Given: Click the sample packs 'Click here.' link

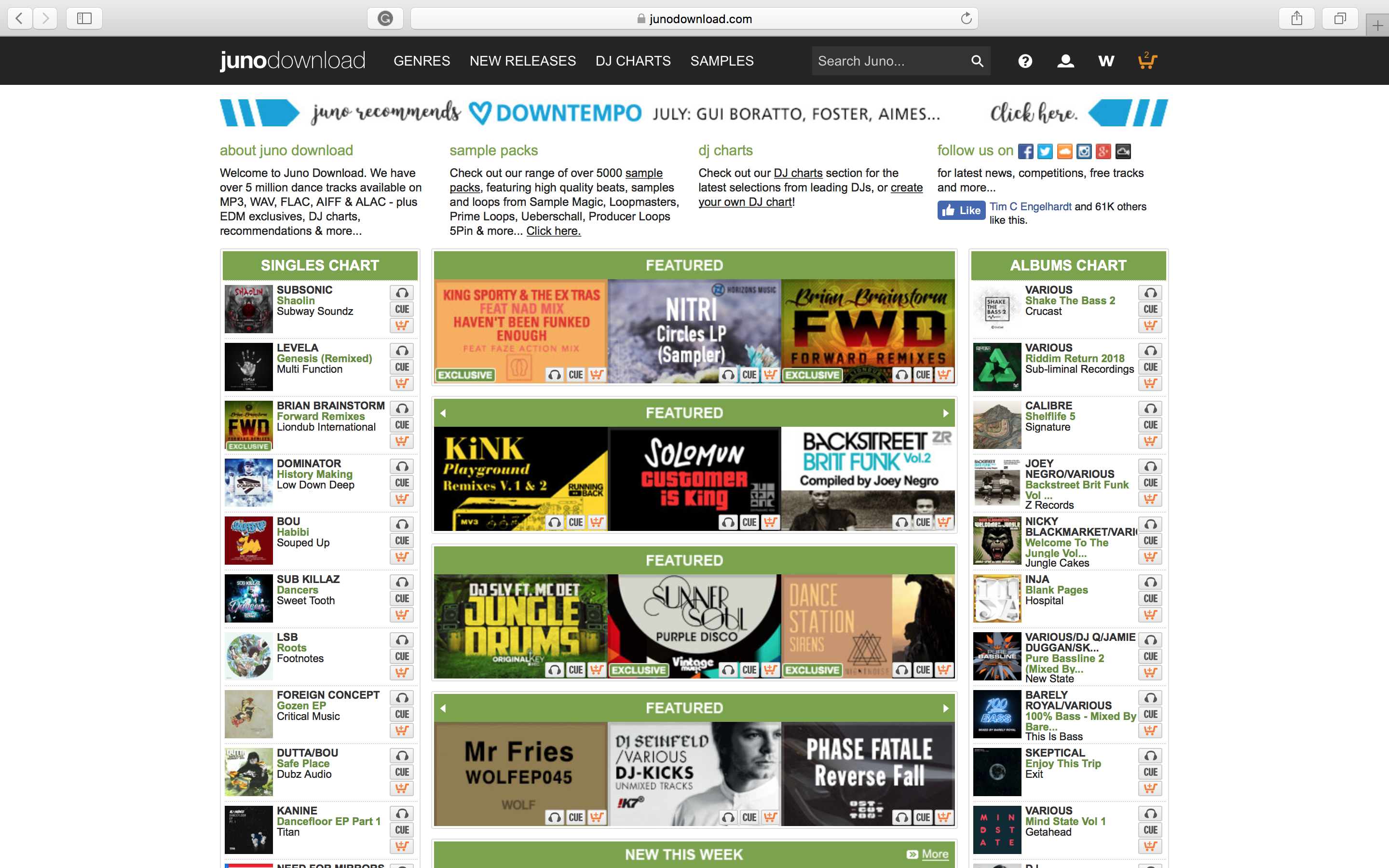Looking at the screenshot, I should pyautogui.click(x=553, y=231).
